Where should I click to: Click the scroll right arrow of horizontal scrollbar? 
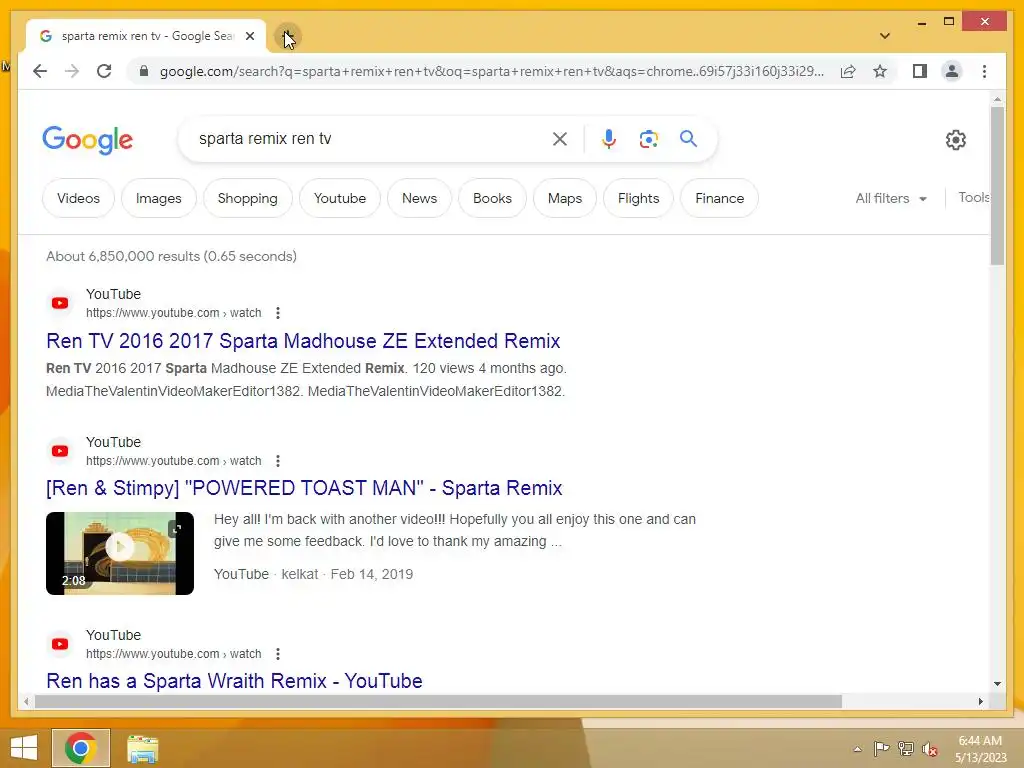[980, 701]
